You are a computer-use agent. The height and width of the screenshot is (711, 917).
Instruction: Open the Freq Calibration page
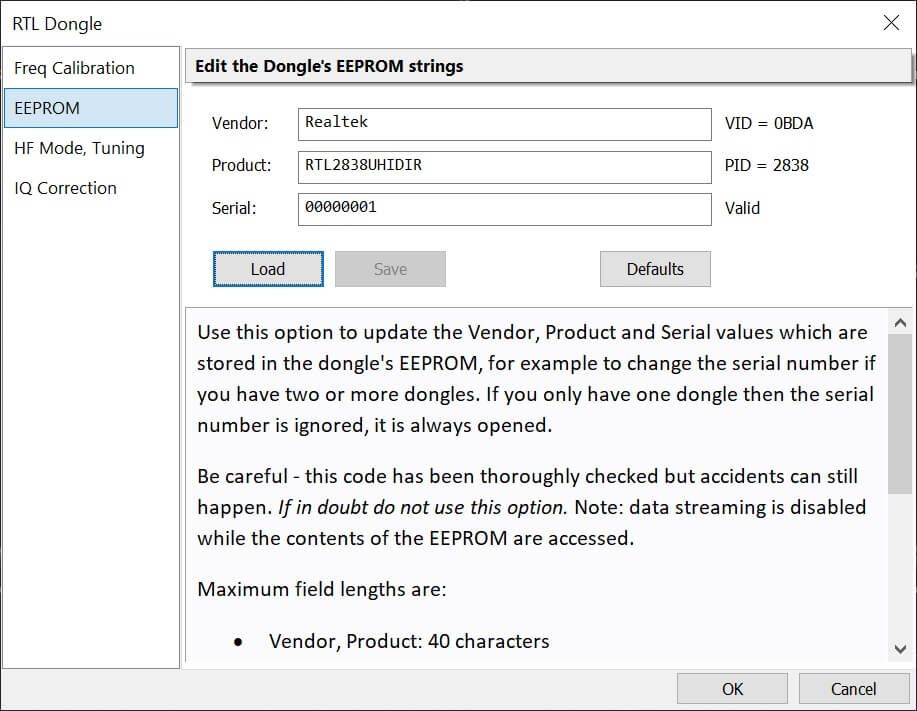(75, 68)
